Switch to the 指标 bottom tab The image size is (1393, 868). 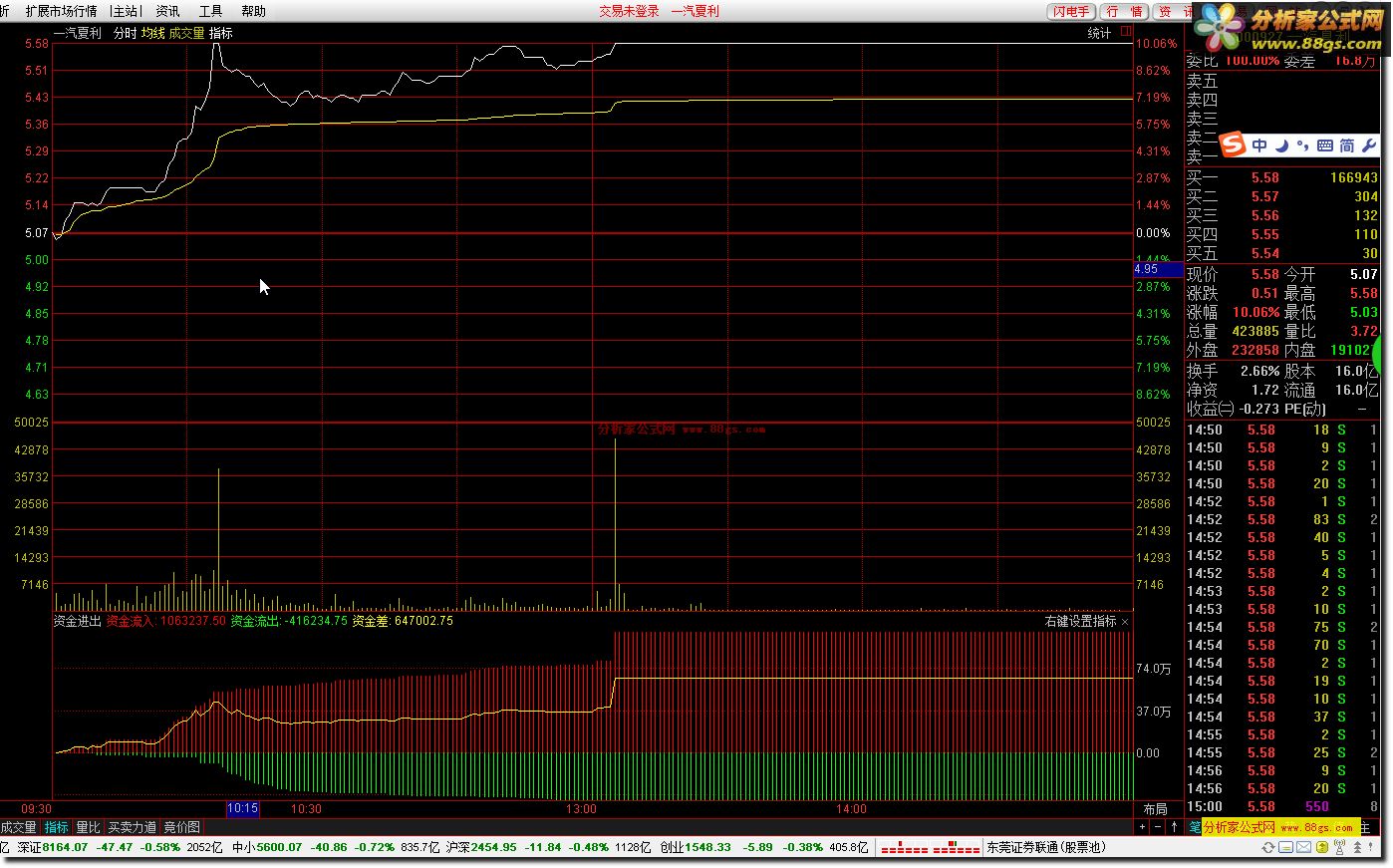click(57, 827)
